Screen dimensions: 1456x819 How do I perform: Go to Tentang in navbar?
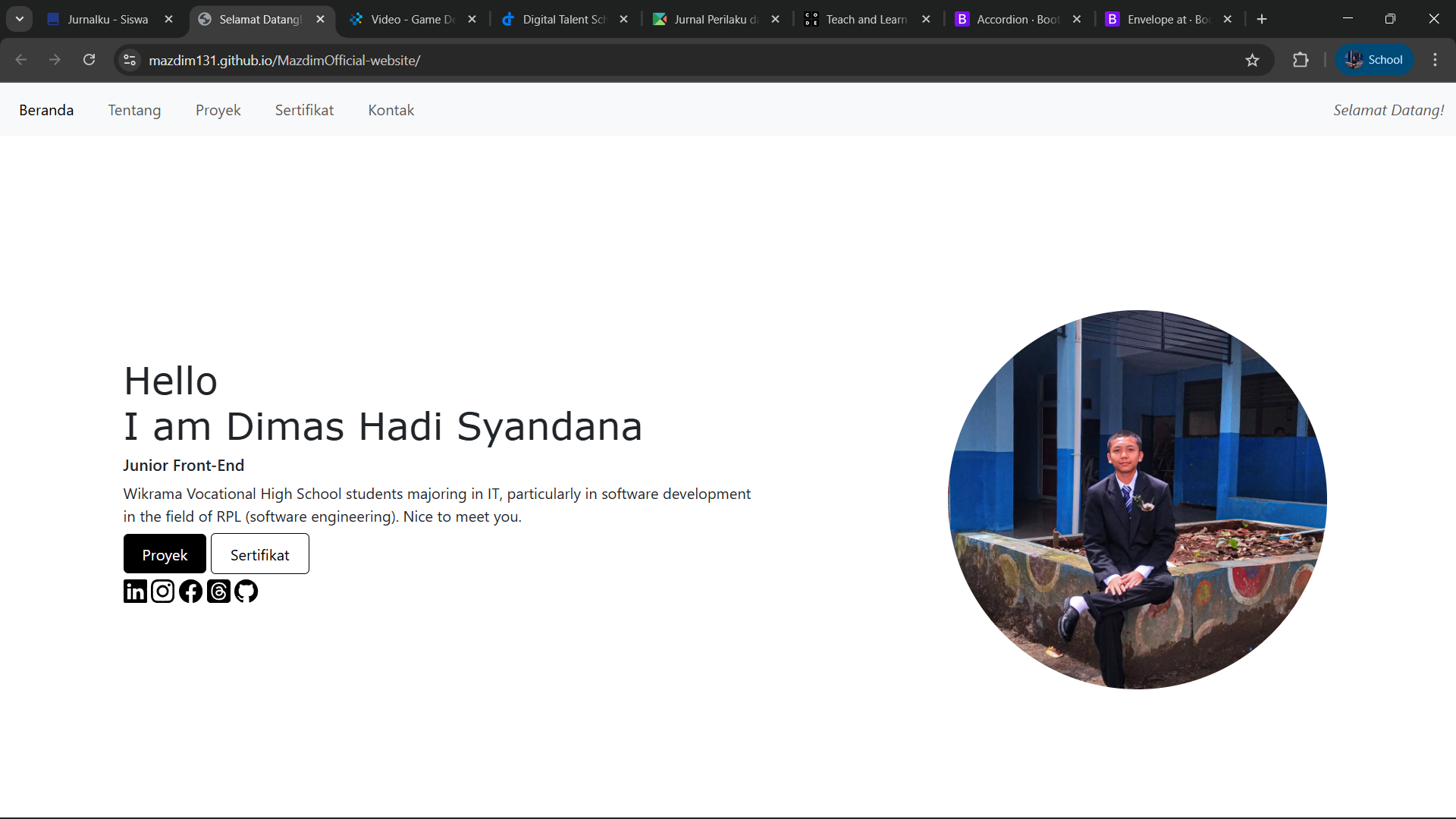click(134, 110)
